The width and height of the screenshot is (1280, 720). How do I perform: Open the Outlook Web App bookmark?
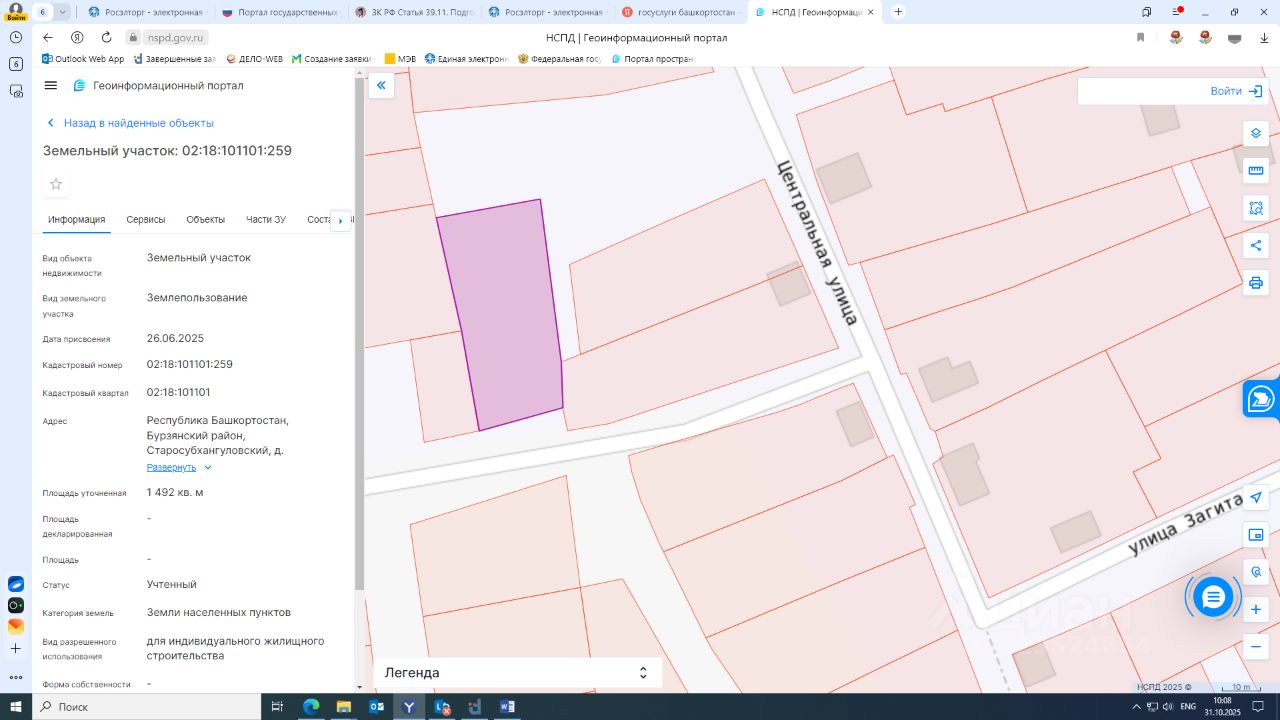83,59
